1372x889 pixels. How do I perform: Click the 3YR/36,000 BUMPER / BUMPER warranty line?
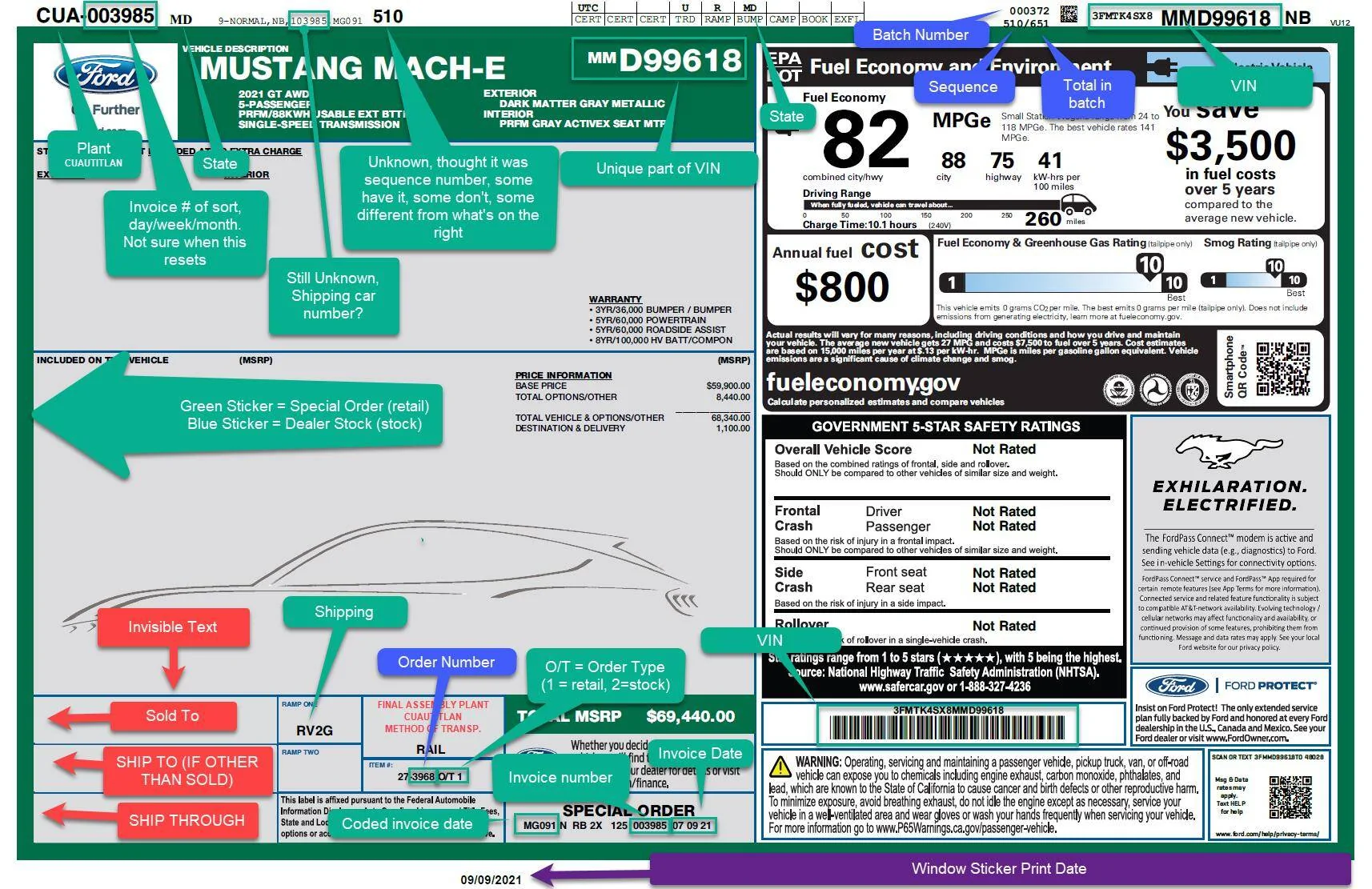point(660,310)
